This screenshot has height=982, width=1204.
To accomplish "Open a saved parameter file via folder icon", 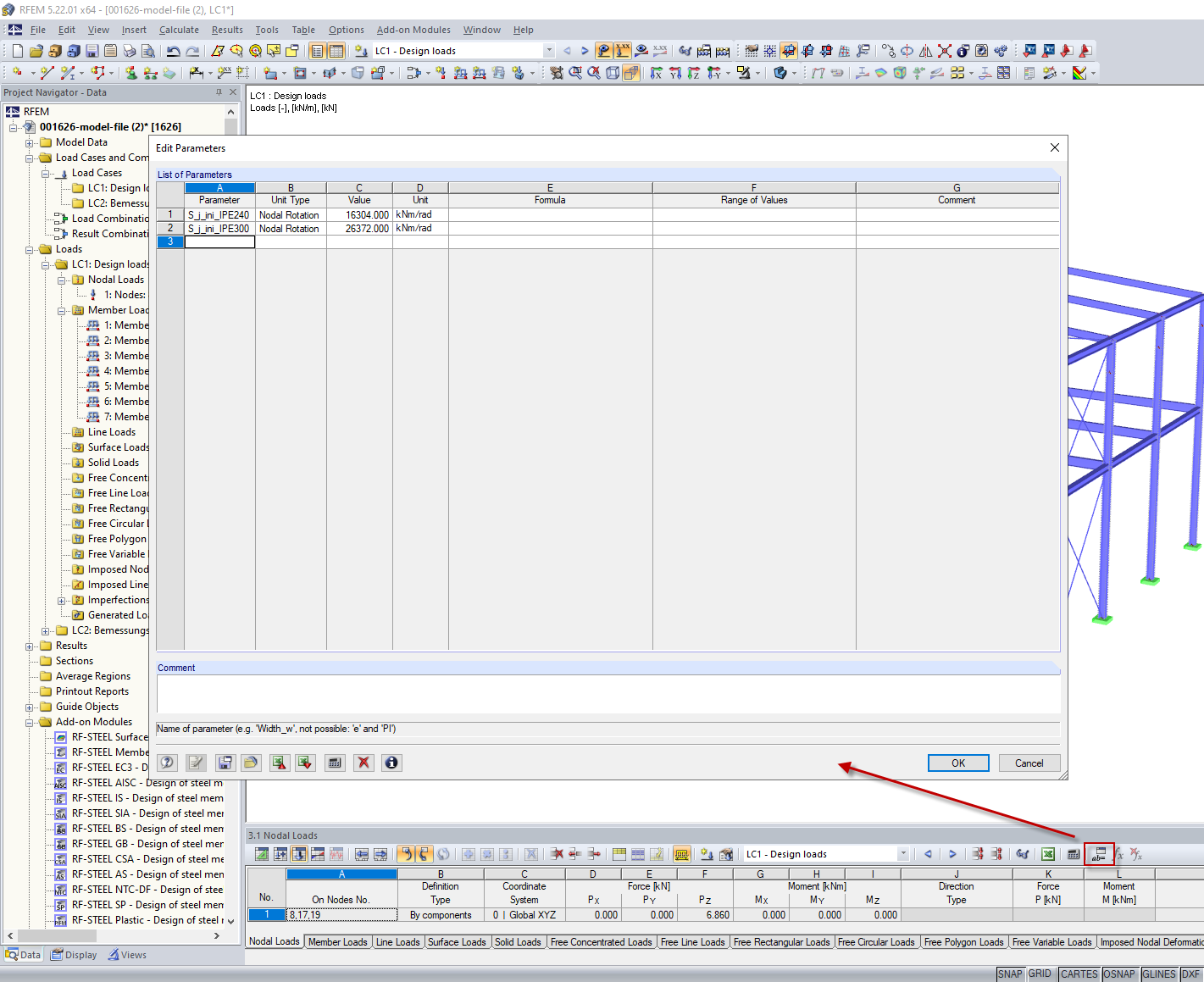I will click(252, 763).
